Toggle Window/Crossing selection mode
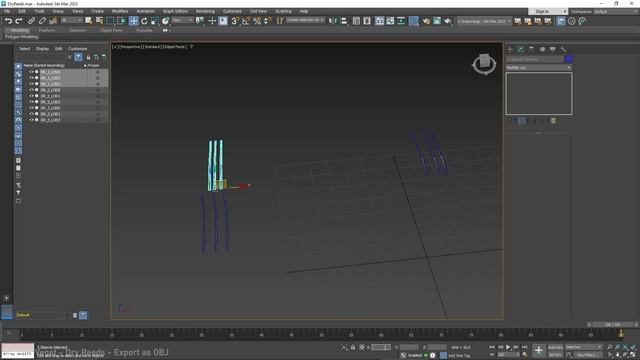This screenshot has width=640, height=360. (121, 21)
